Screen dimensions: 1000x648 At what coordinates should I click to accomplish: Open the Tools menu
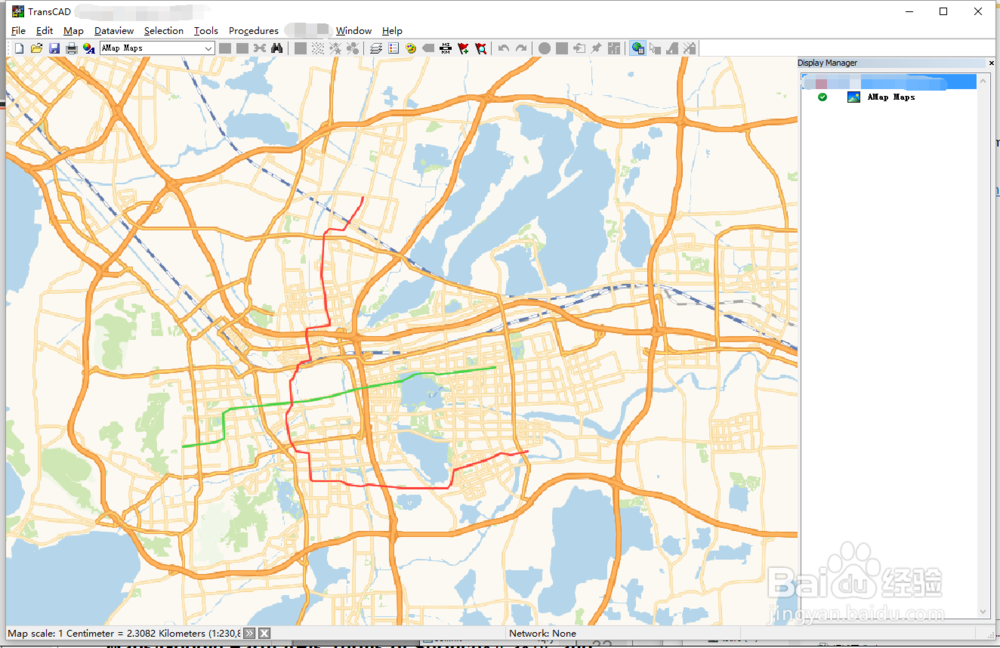tap(206, 31)
